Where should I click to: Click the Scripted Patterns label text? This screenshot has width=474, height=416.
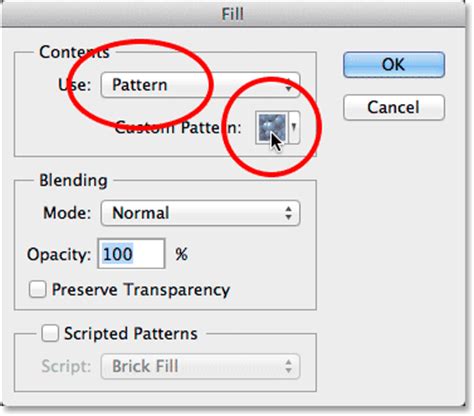point(131,334)
